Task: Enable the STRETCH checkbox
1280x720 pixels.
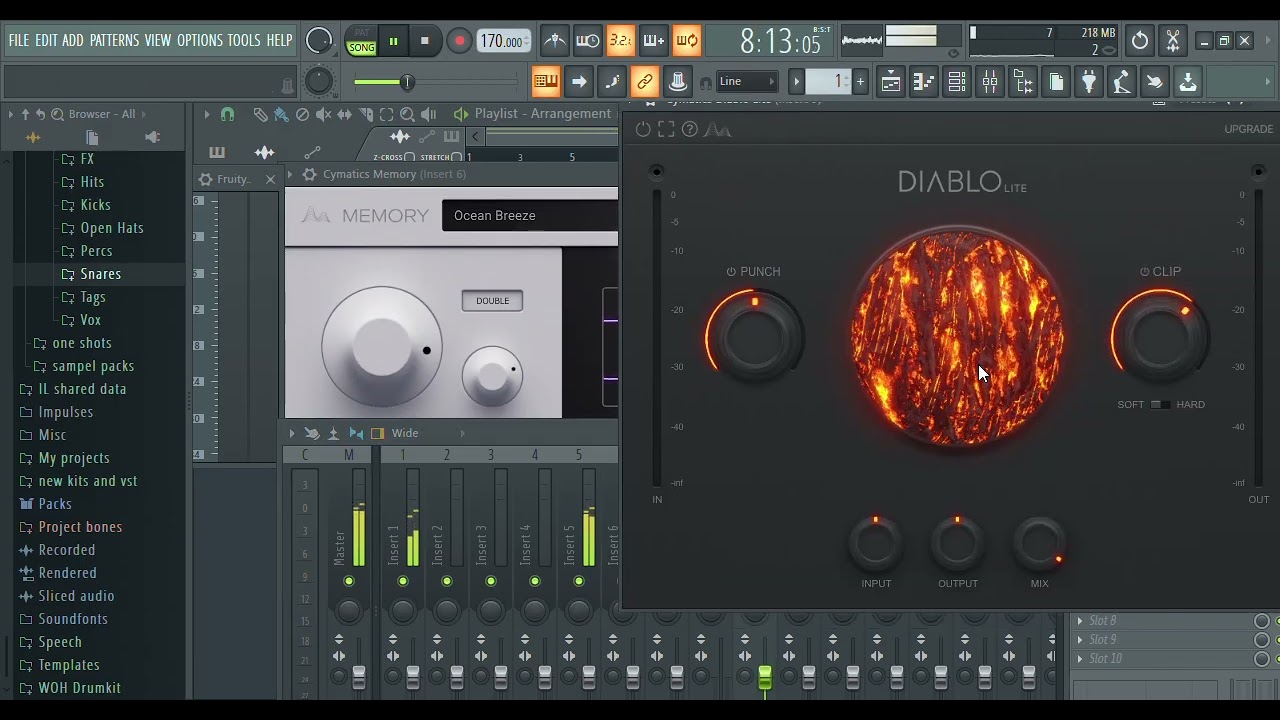Action: [457, 157]
